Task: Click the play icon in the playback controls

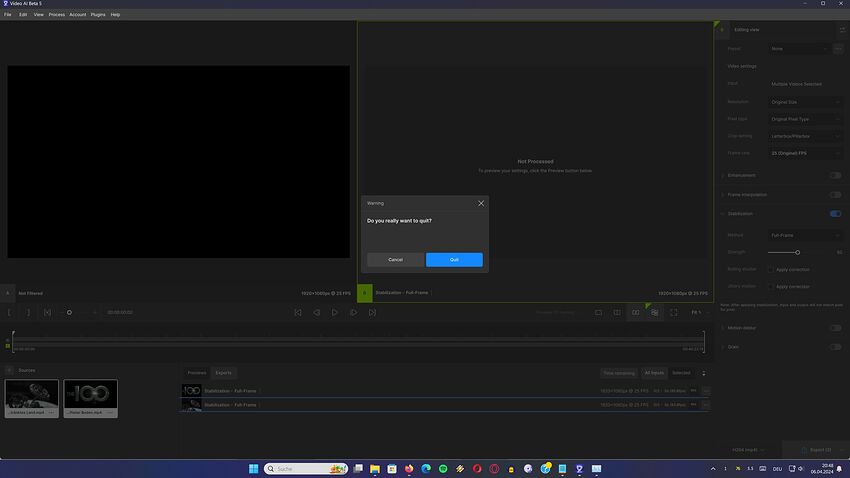Action: (x=335, y=312)
